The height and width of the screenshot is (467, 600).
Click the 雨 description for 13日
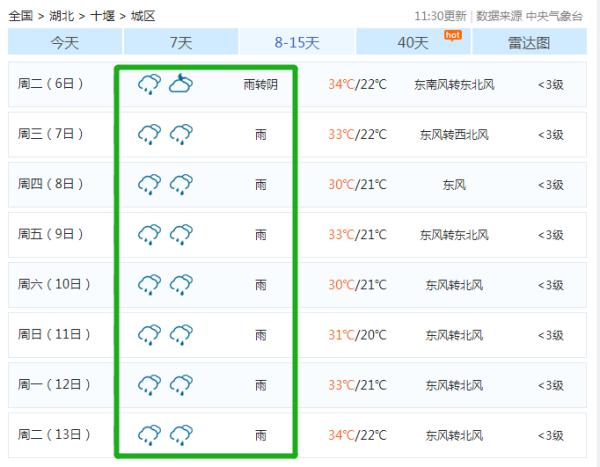pos(261,435)
